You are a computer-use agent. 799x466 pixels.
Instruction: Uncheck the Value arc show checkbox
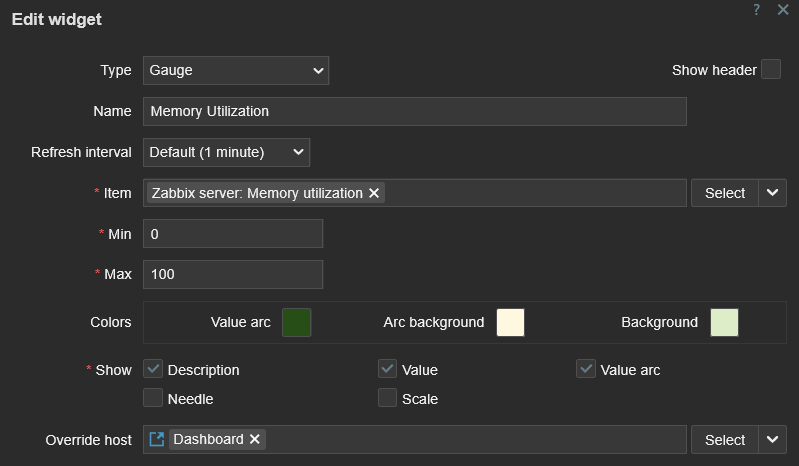pyautogui.click(x=586, y=369)
